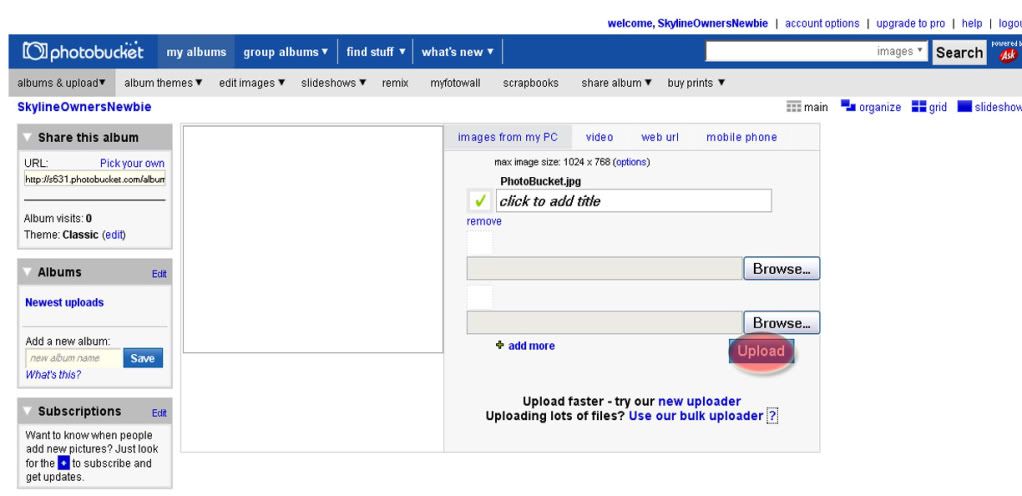Open the album themes dropdown
Image resolution: width=1022 pixels, height=496 pixels.
[163, 83]
